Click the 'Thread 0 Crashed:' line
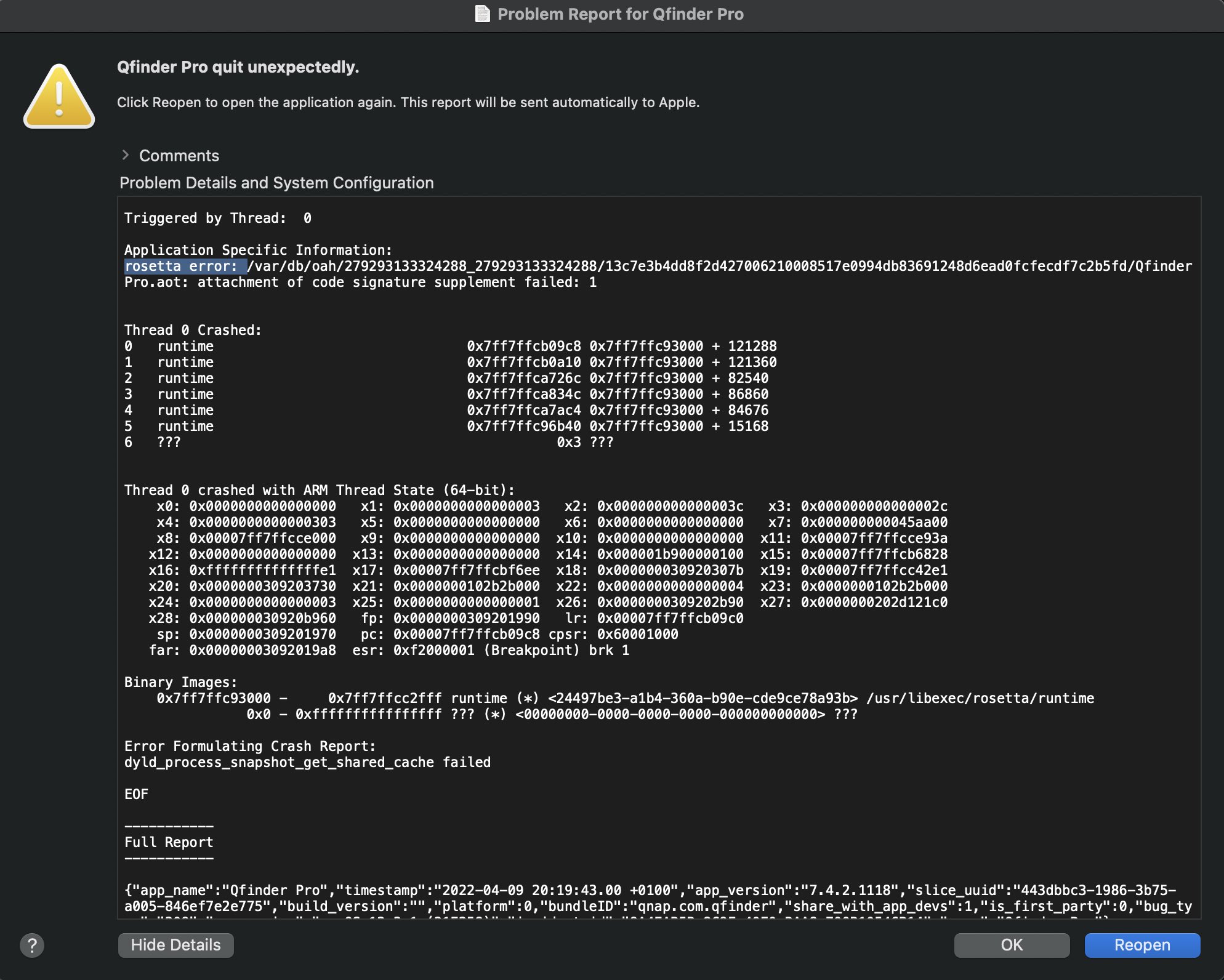1224x980 pixels. point(193,330)
